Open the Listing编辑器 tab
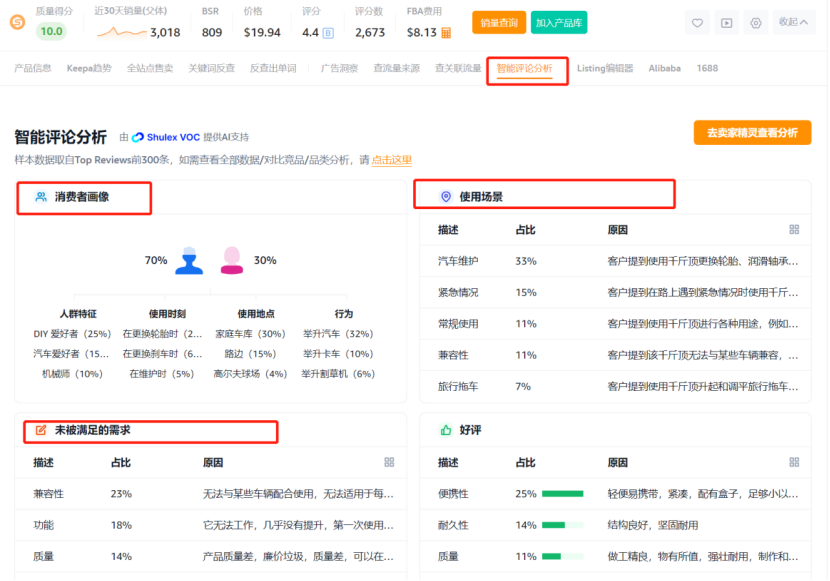The height and width of the screenshot is (581, 830). [605, 68]
